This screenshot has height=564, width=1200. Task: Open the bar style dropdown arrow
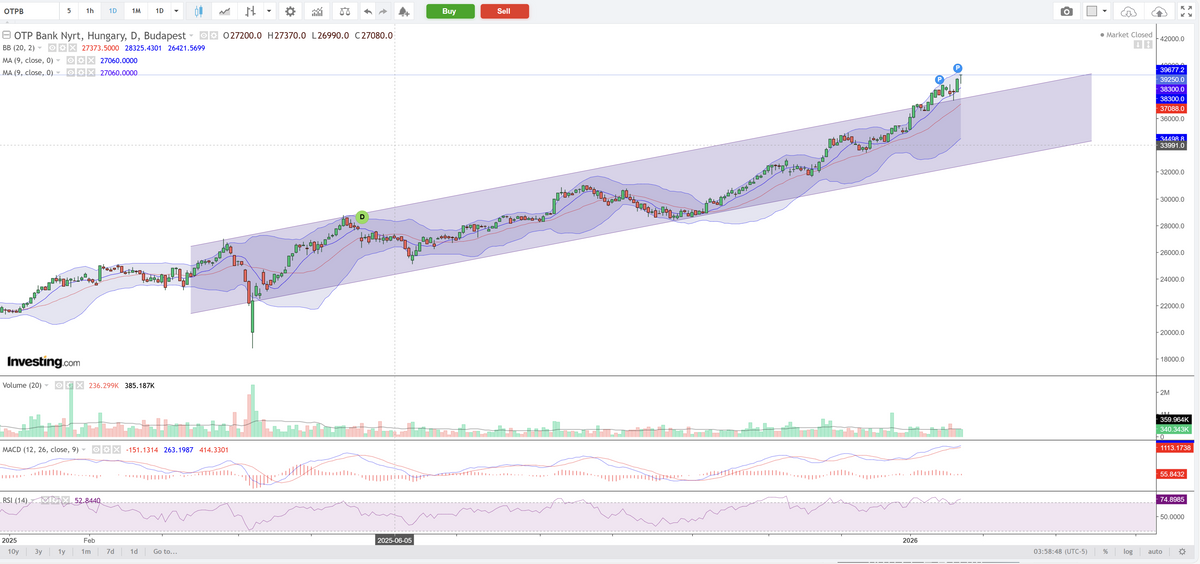coord(269,11)
